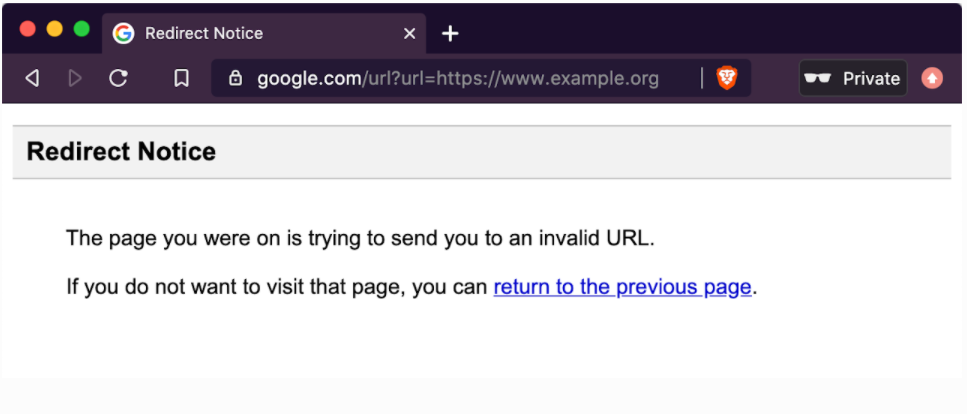Image resolution: width=967 pixels, height=414 pixels.
Task: Open the Brave Shields lion icon
Action: [x=727, y=78]
